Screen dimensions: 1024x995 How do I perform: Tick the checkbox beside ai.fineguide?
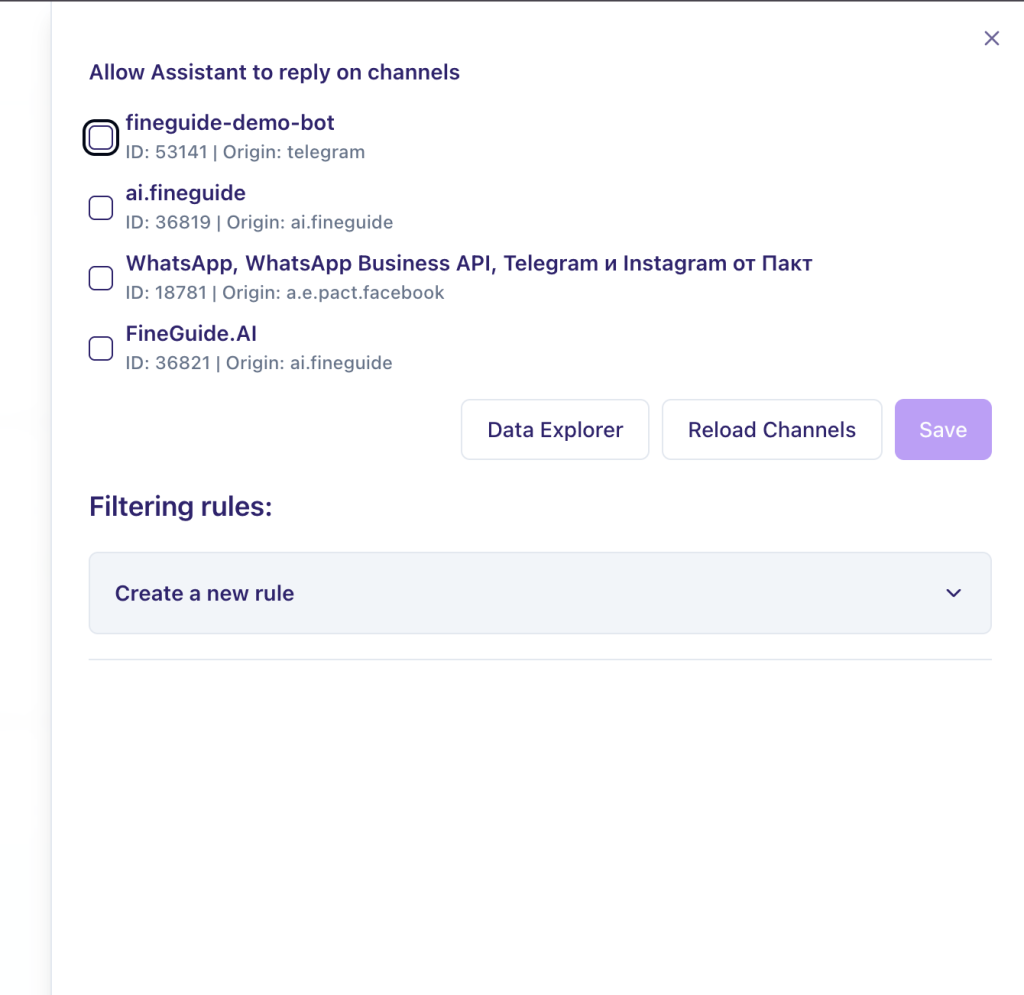click(x=100, y=207)
